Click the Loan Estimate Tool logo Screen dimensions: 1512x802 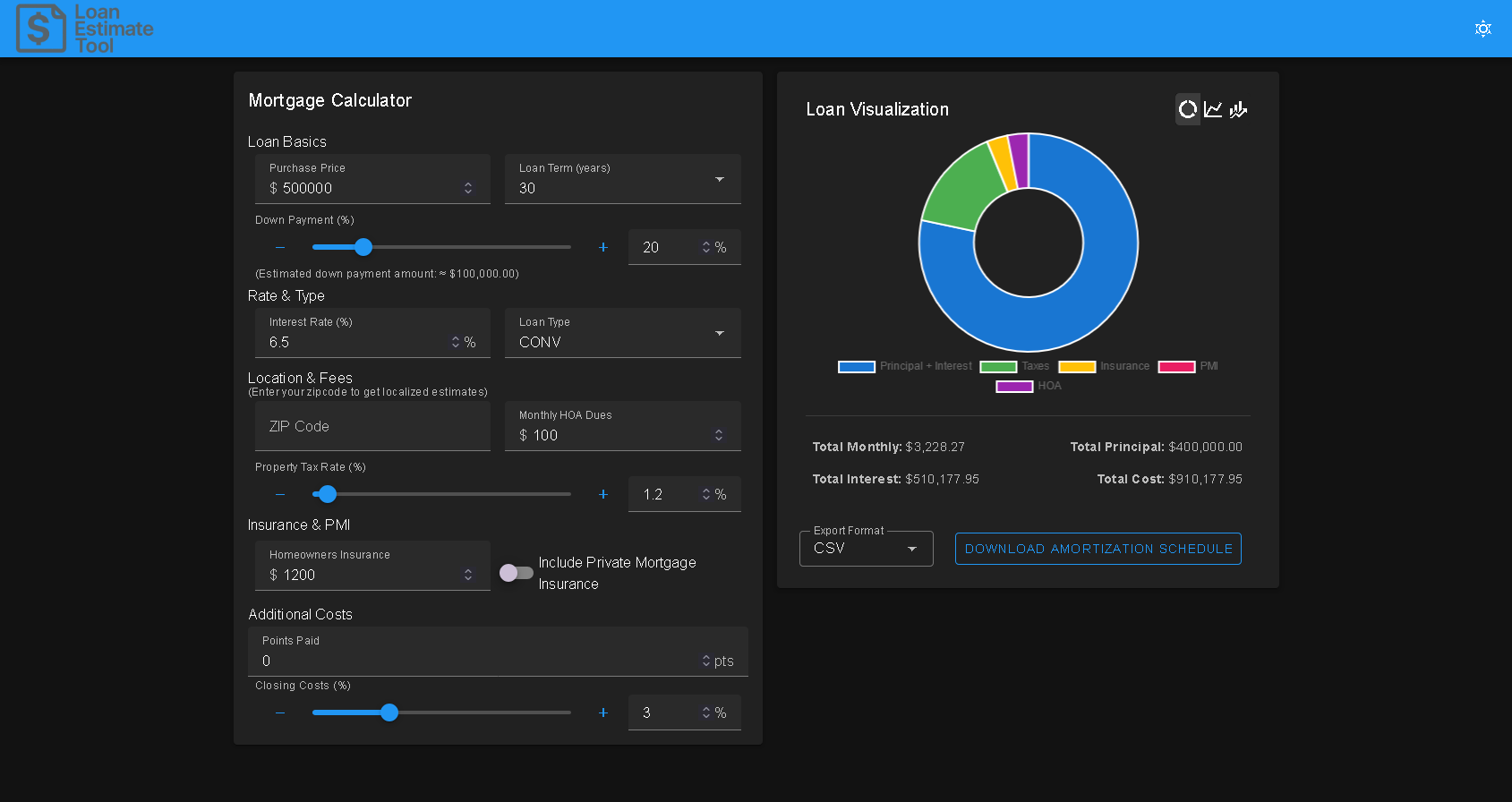[x=85, y=29]
